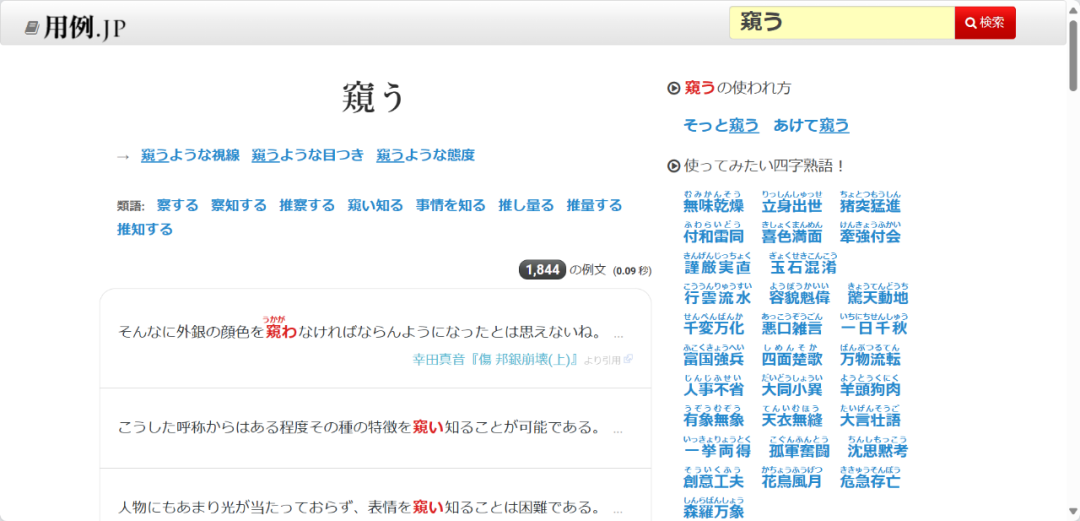Click the そっと窺う usage link
The height and width of the screenshot is (521, 1080).
tap(721, 125)
